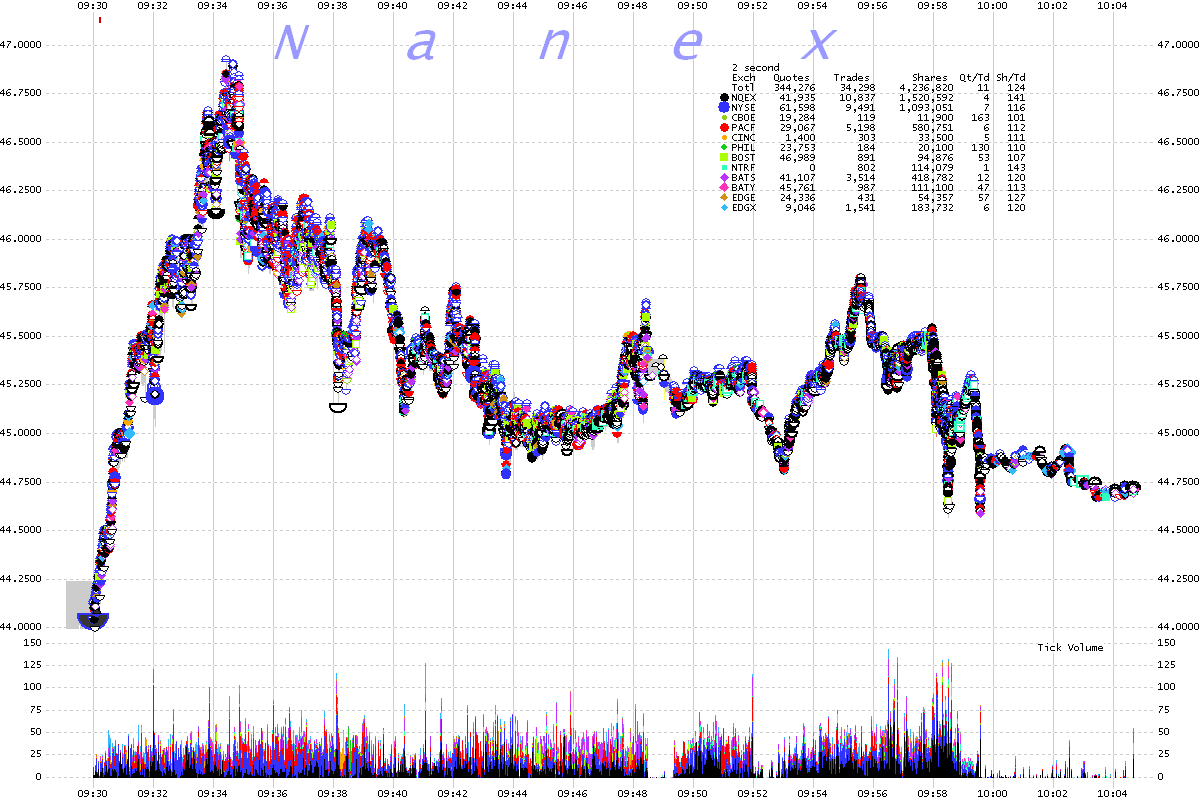The image size is (1200, 800).
Task: Click the "CBOE" exchange name
Action: pyautogui.click(x=744, y=117)
